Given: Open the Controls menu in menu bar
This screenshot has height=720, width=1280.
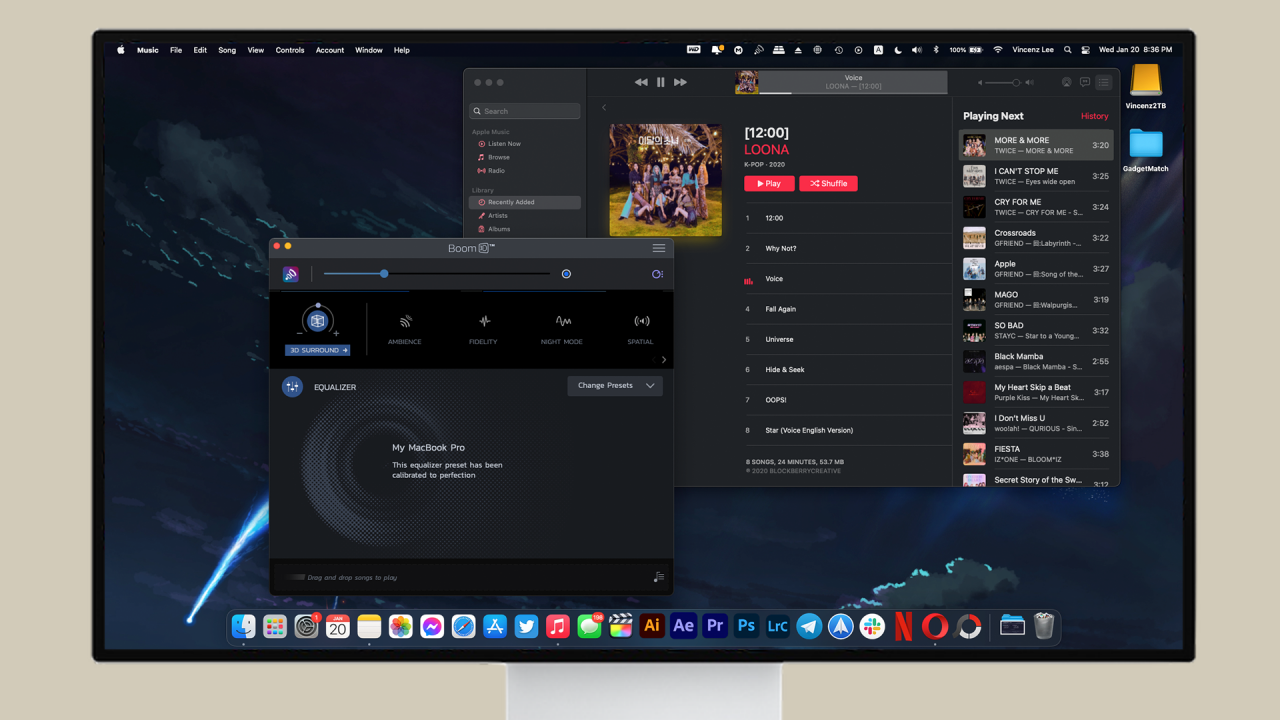Looking at the screenshot, I should click(290, 50).
